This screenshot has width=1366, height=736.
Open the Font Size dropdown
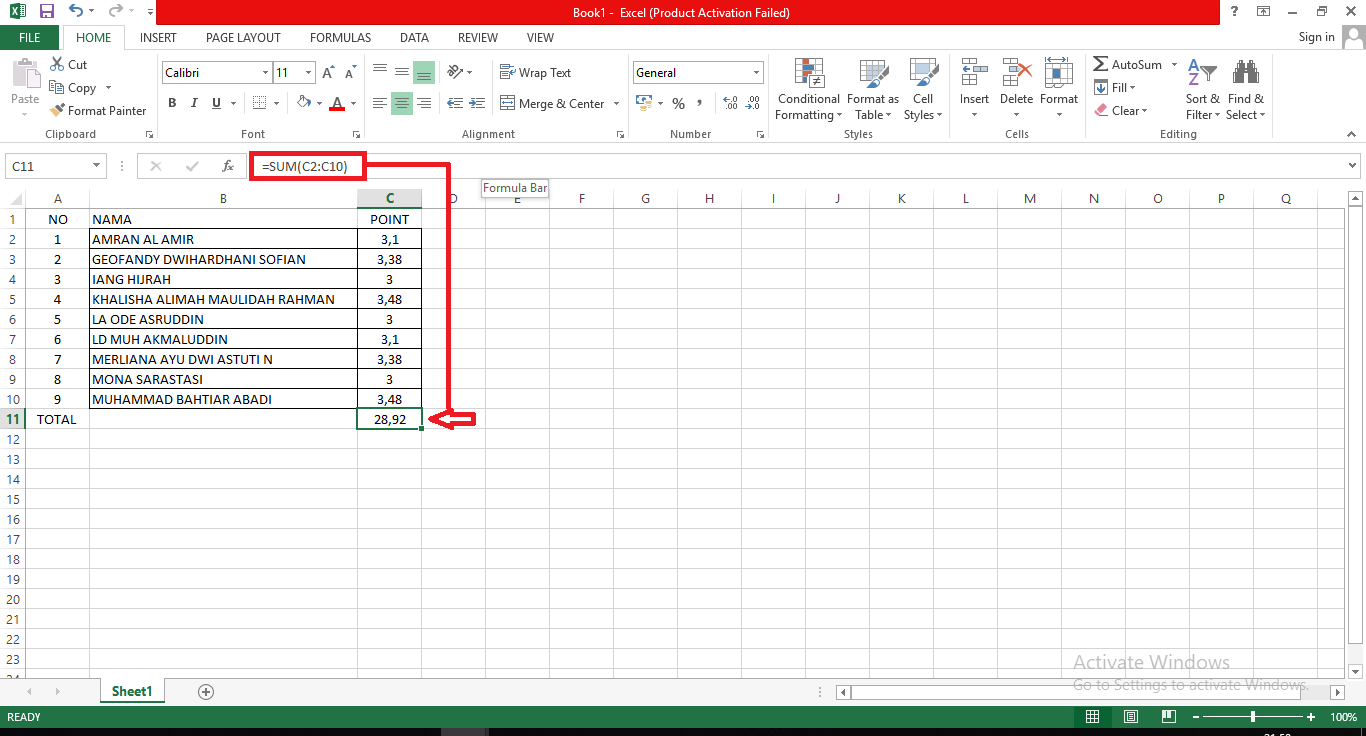(x=306, y=72)
